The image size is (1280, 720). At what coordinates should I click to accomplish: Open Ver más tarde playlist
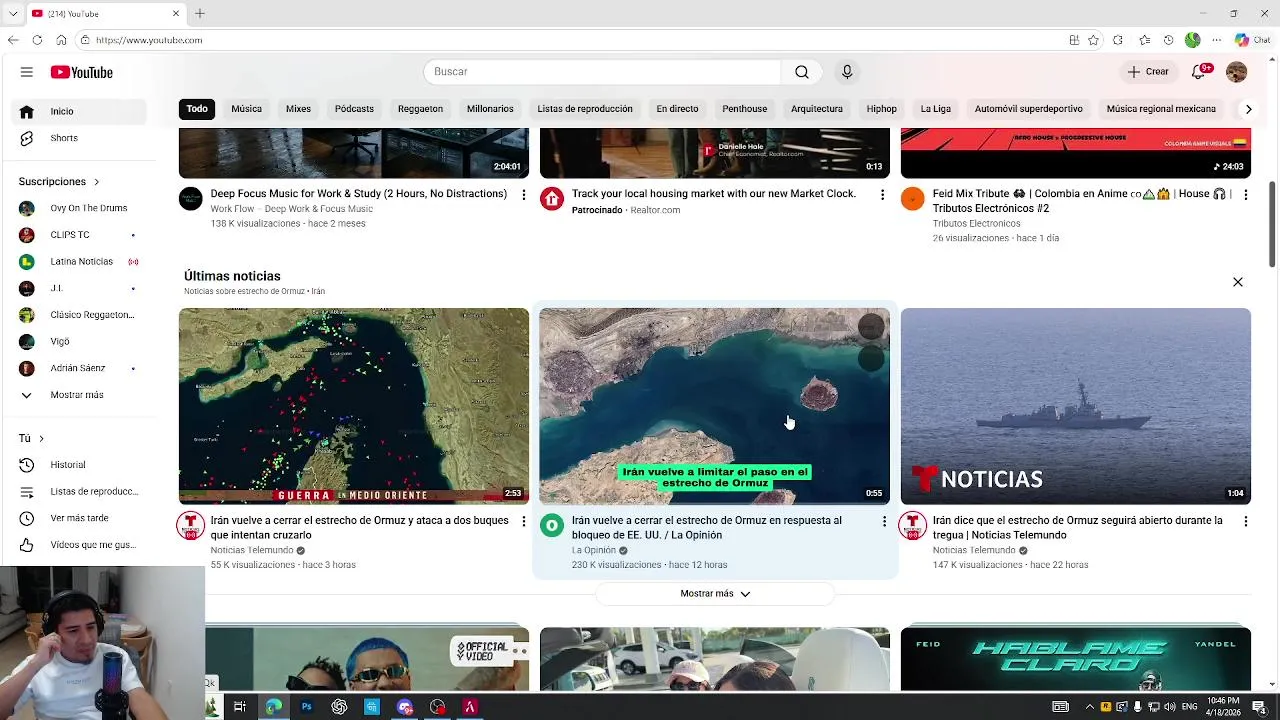[78, 518]
